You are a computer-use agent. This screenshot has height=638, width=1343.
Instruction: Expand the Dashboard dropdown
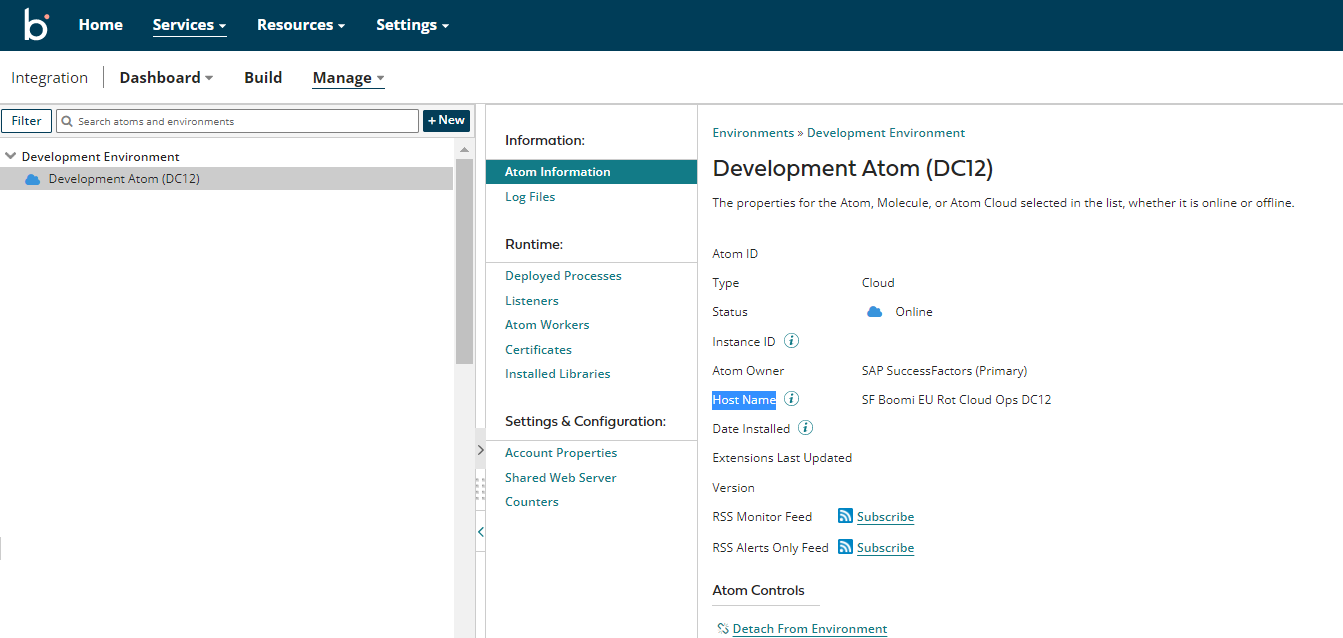166,77
